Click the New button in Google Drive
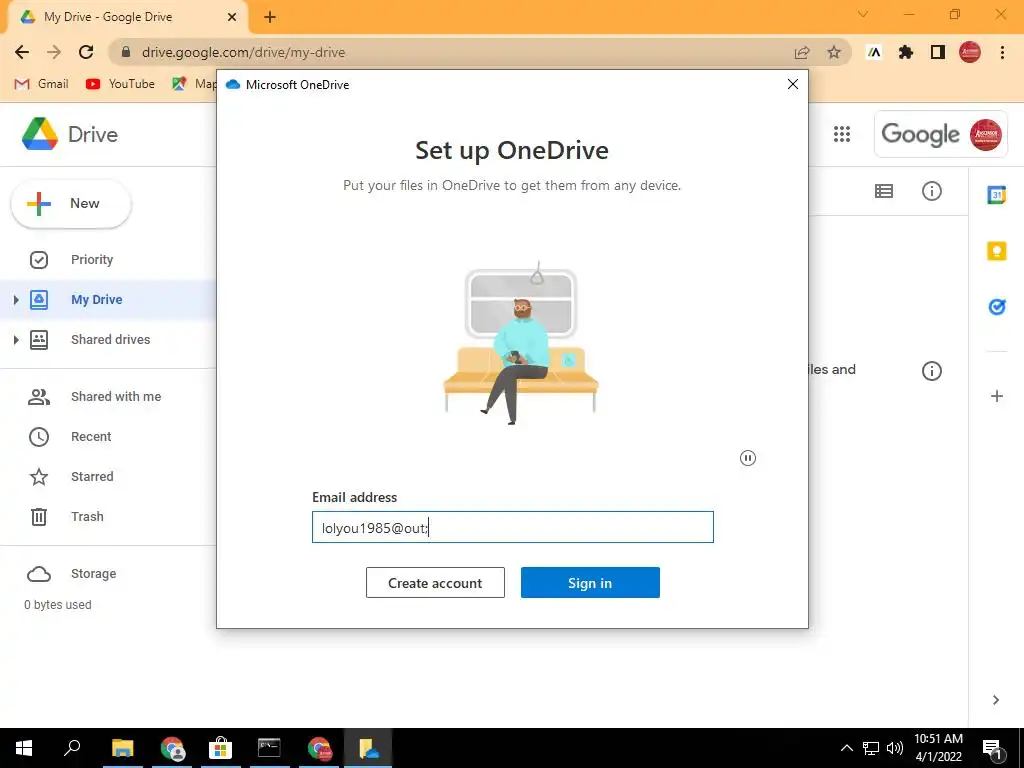 (71, 204)
